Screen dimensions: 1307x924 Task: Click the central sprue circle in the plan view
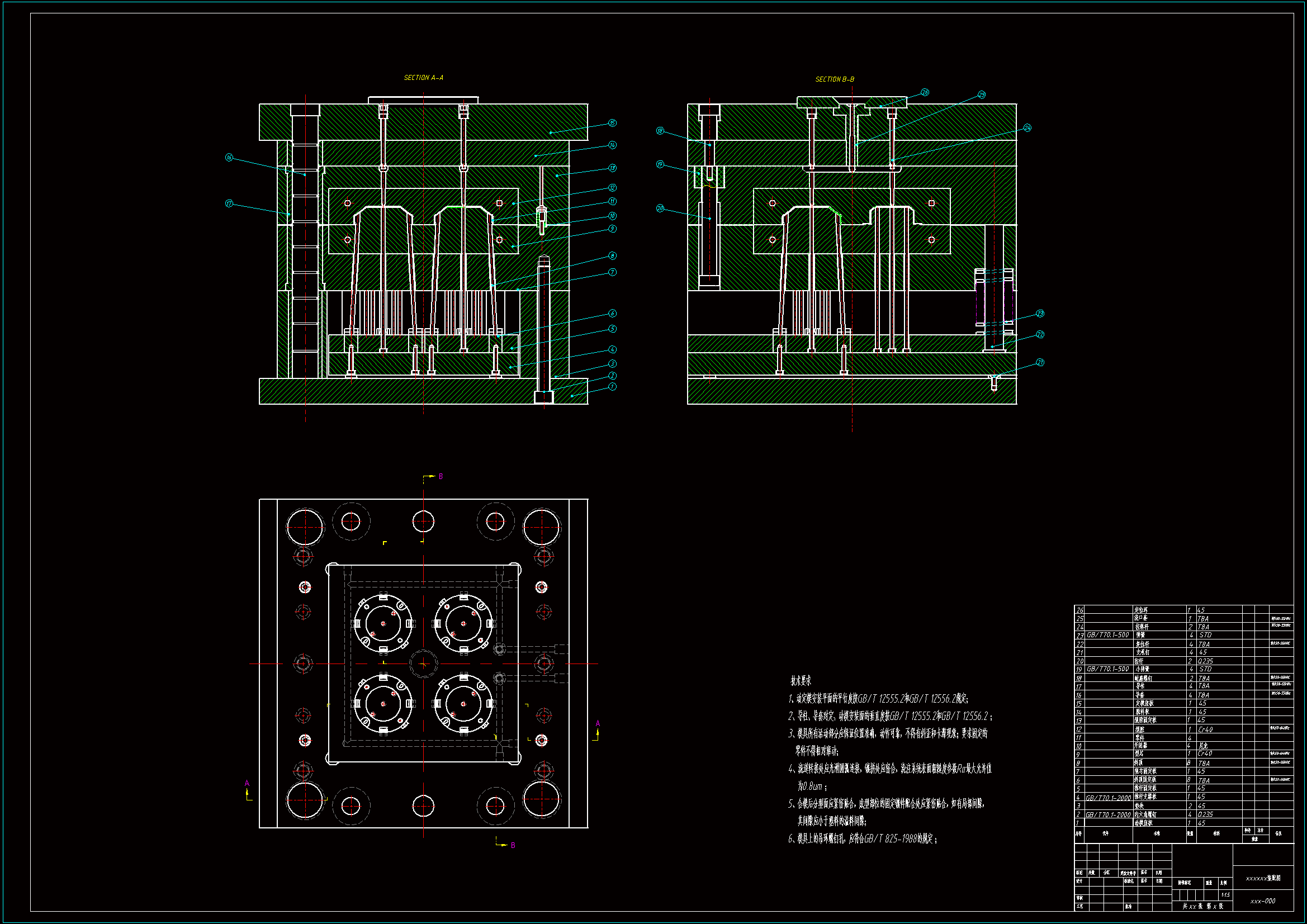coord(424,664)
